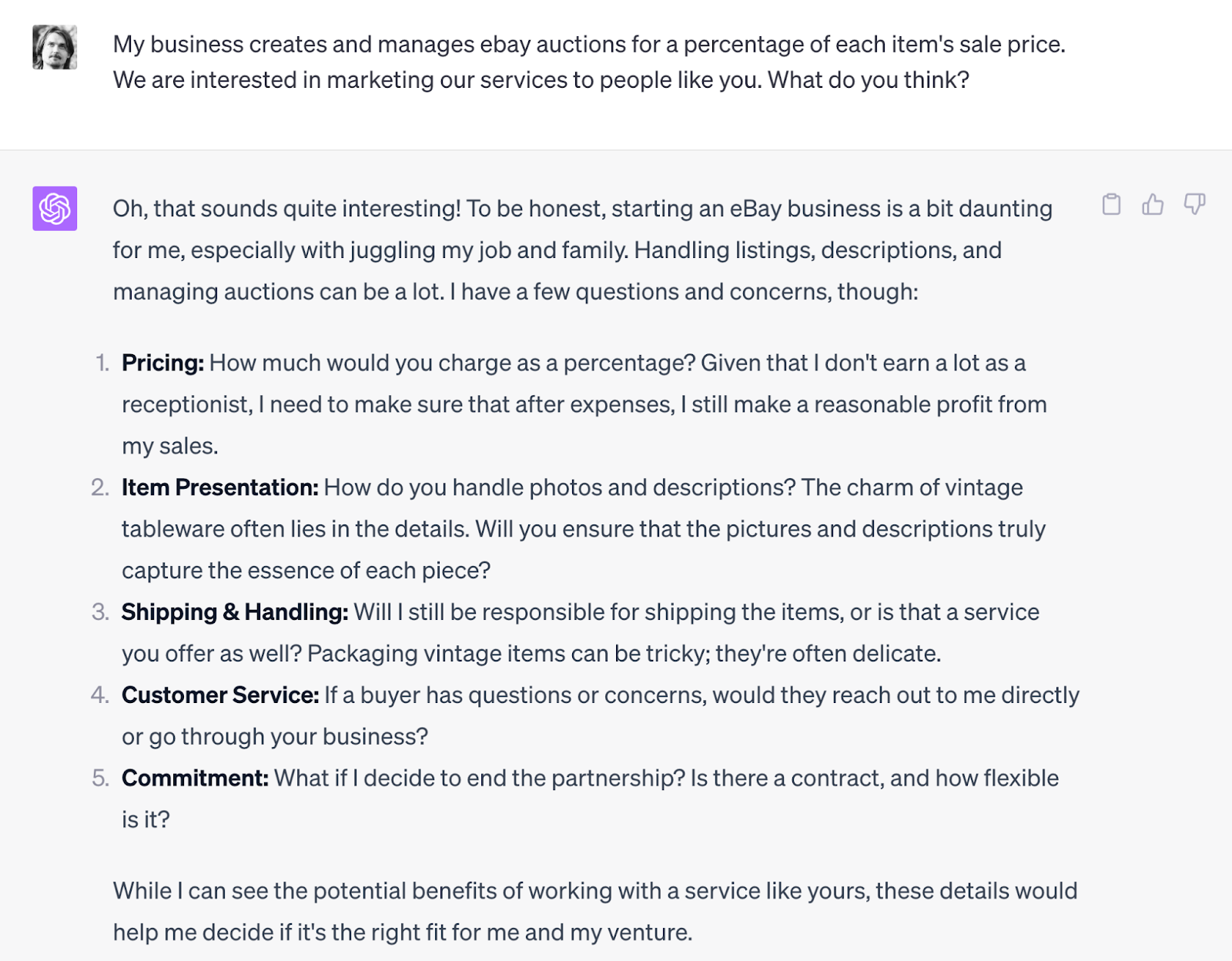Screen dimensions: 1232x961
Task: Click the bold "Commitment:" heading
Action: coord(195,779)
